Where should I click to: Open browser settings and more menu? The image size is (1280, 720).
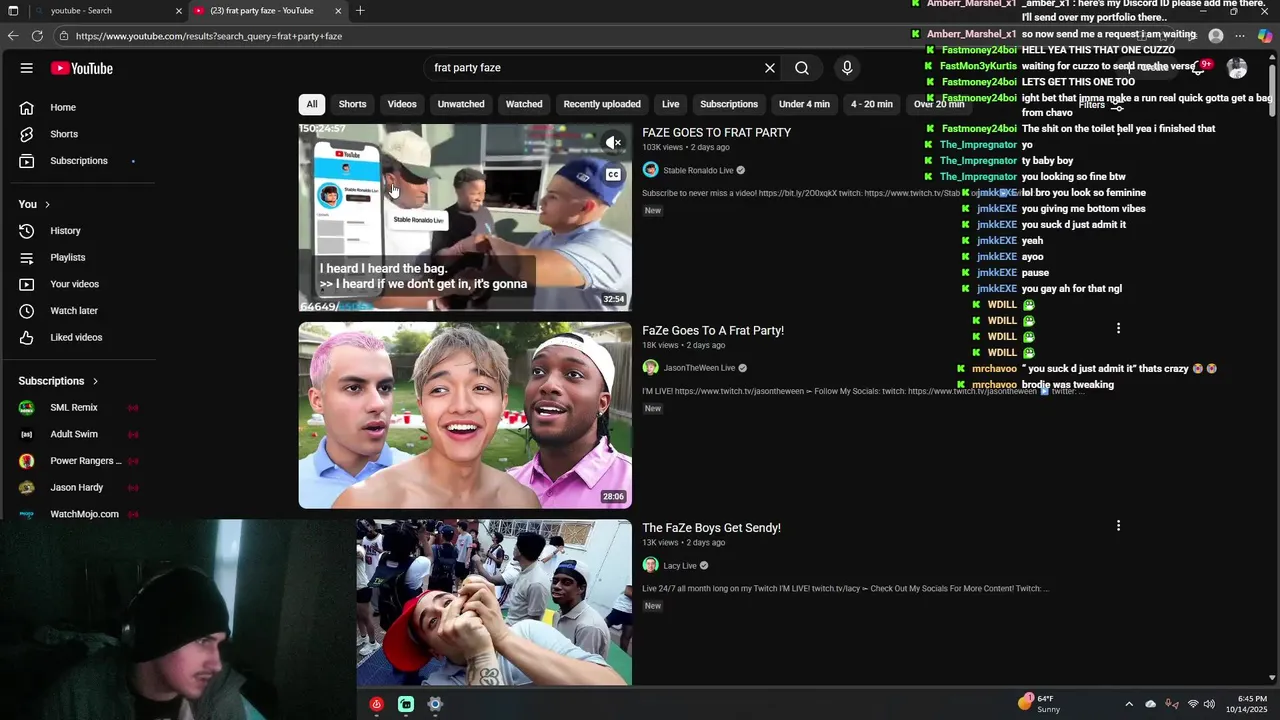point(1240,36)
